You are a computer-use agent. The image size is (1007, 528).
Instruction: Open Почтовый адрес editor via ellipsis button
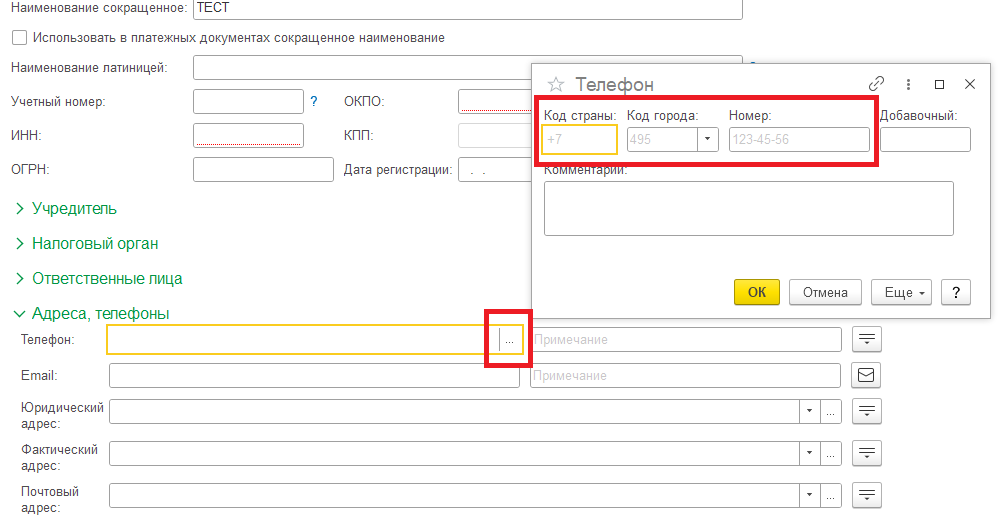tap(830, 495)
